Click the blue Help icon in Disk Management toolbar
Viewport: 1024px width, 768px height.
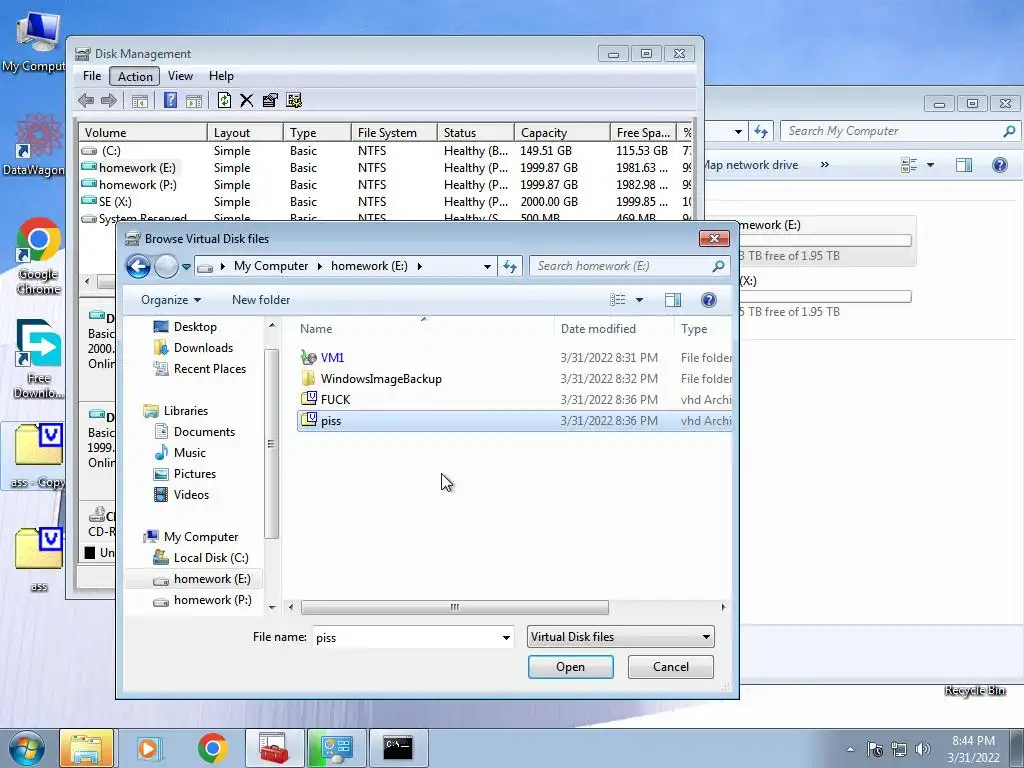[170, 100]
